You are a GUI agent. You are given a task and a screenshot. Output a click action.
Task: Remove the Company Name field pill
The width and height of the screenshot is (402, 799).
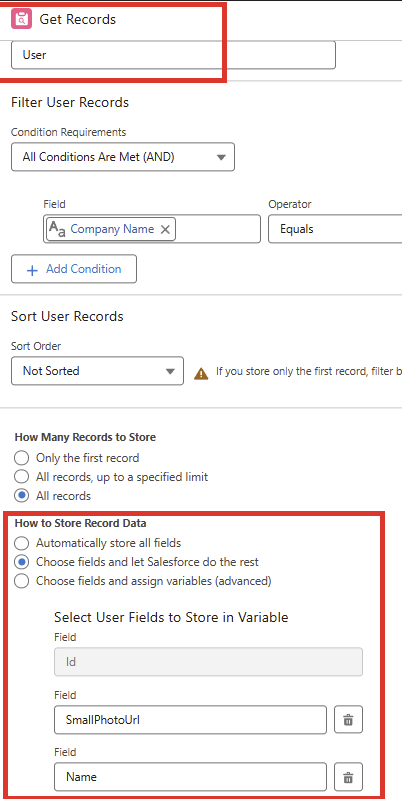pyautogui.click(x=165, y=230)
